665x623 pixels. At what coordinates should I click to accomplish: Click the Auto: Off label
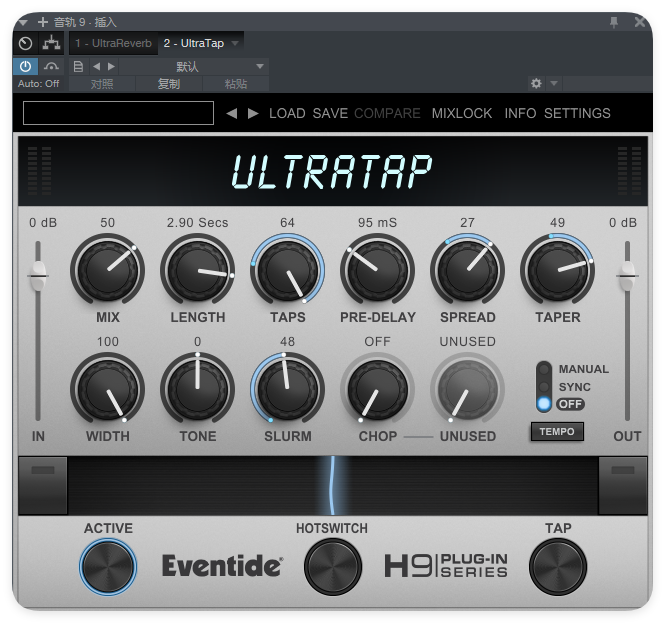[x=39, y=84]
